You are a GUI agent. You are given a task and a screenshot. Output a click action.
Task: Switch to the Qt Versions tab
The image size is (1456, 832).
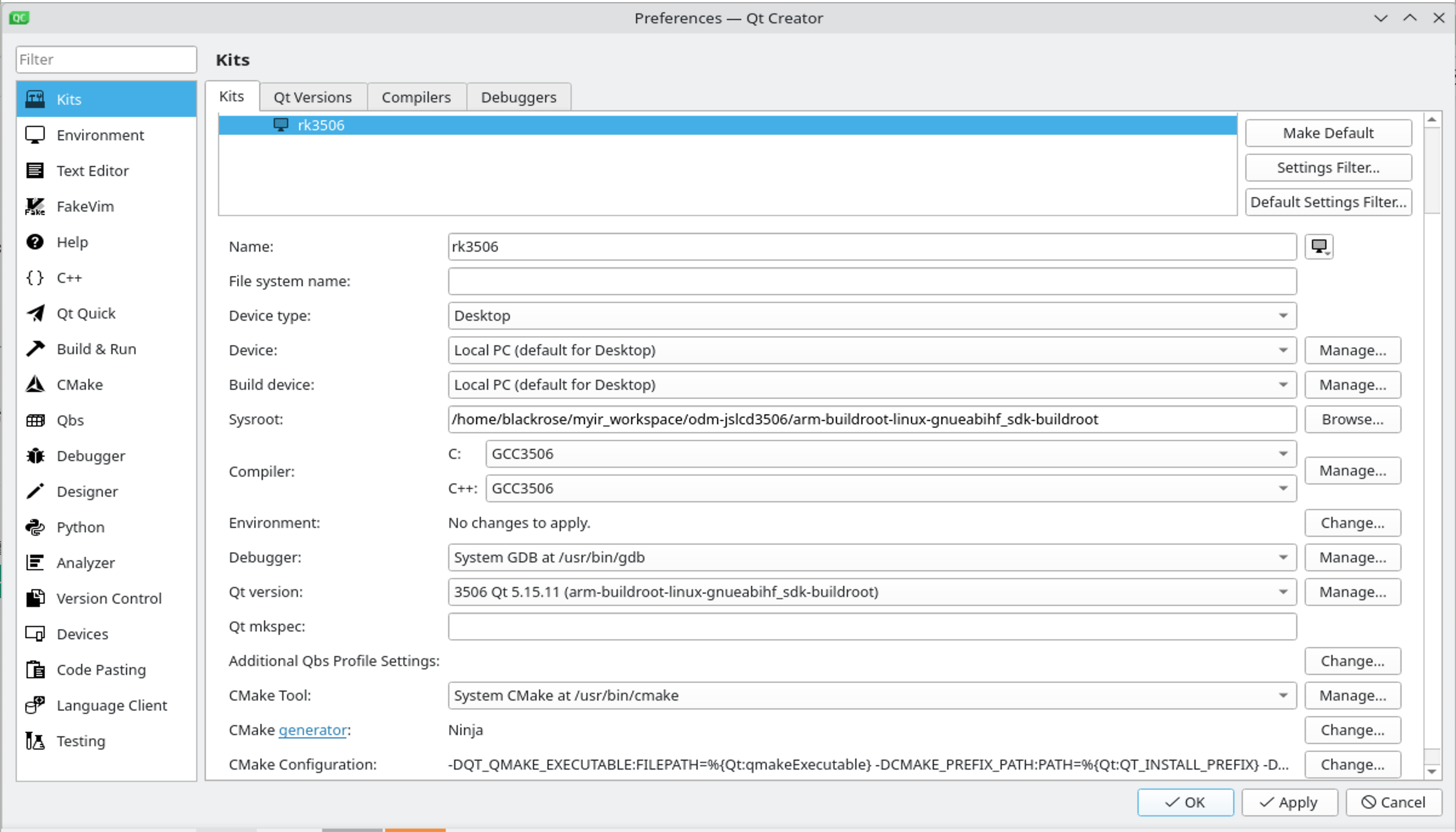click(x=313, y=97)
